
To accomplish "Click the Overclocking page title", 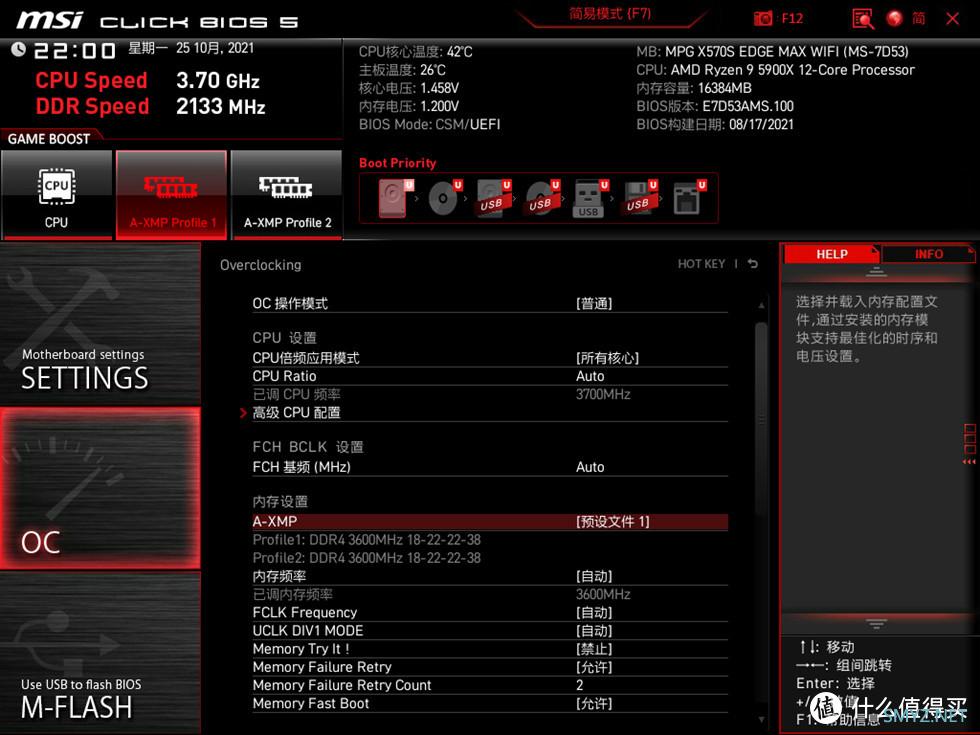I will pos(261,265).
